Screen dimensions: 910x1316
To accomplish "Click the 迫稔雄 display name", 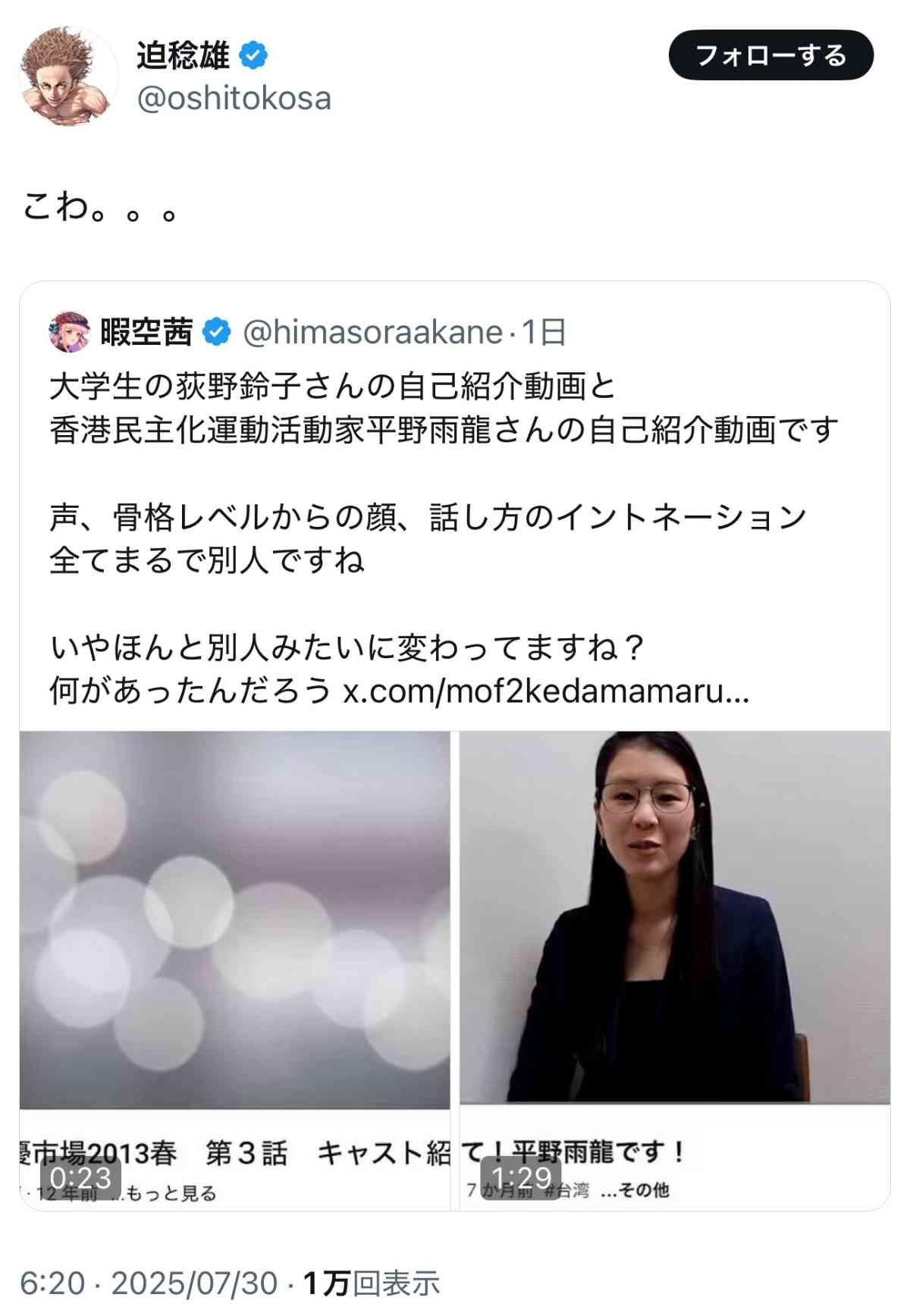I will [183, 55].
